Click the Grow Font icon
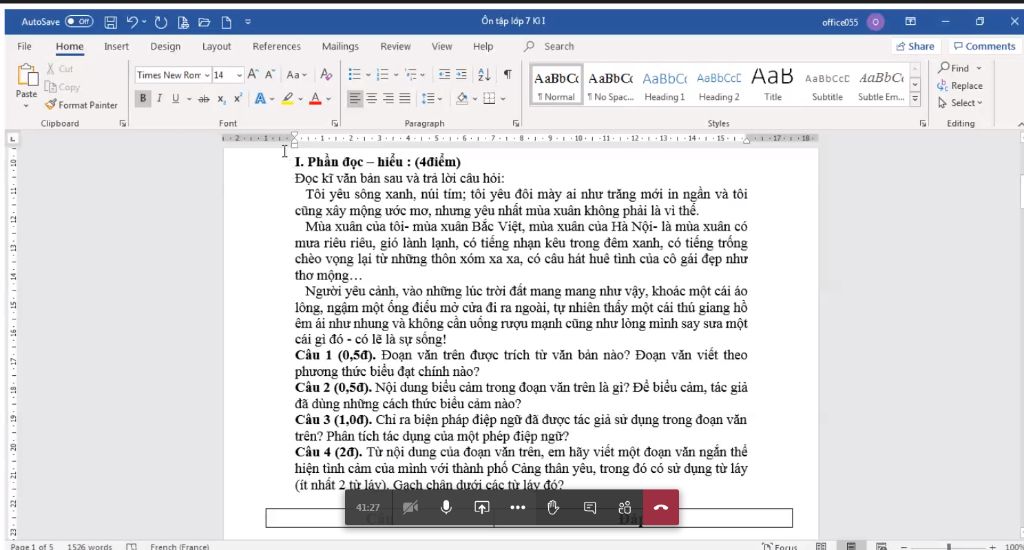This screenshot has width=1024, height=550. [x=253, y=74]
